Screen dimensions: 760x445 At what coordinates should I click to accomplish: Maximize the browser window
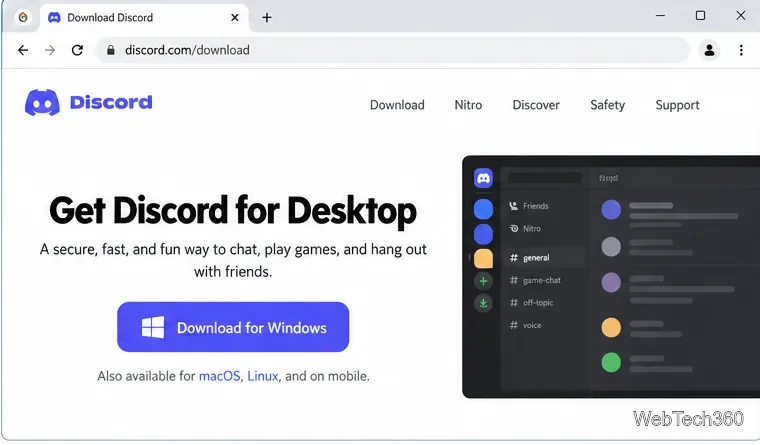700,16
